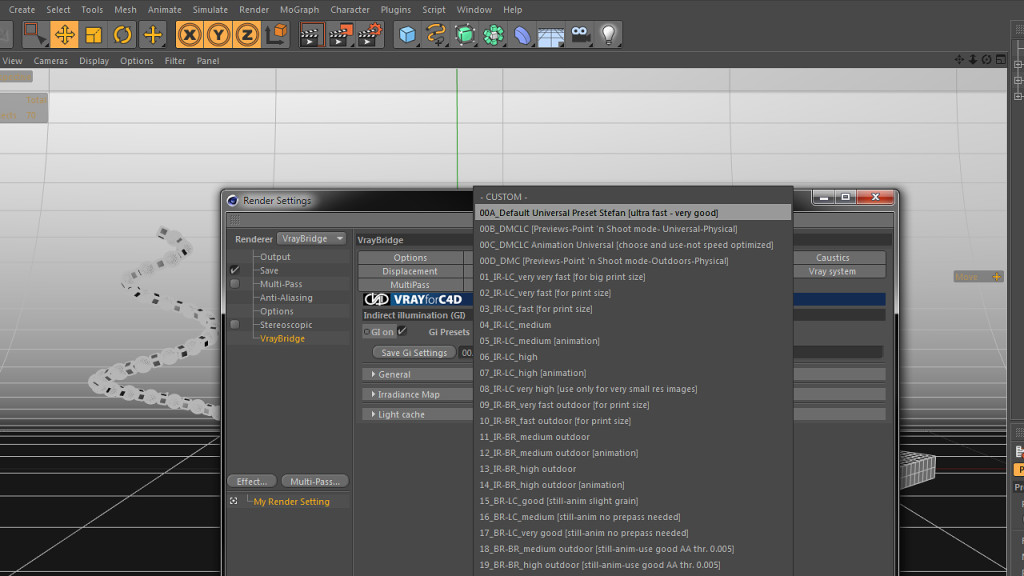Add a Cube primitive object
Viewport: 1024px width, 576px height.
click(x=407, y=35)
